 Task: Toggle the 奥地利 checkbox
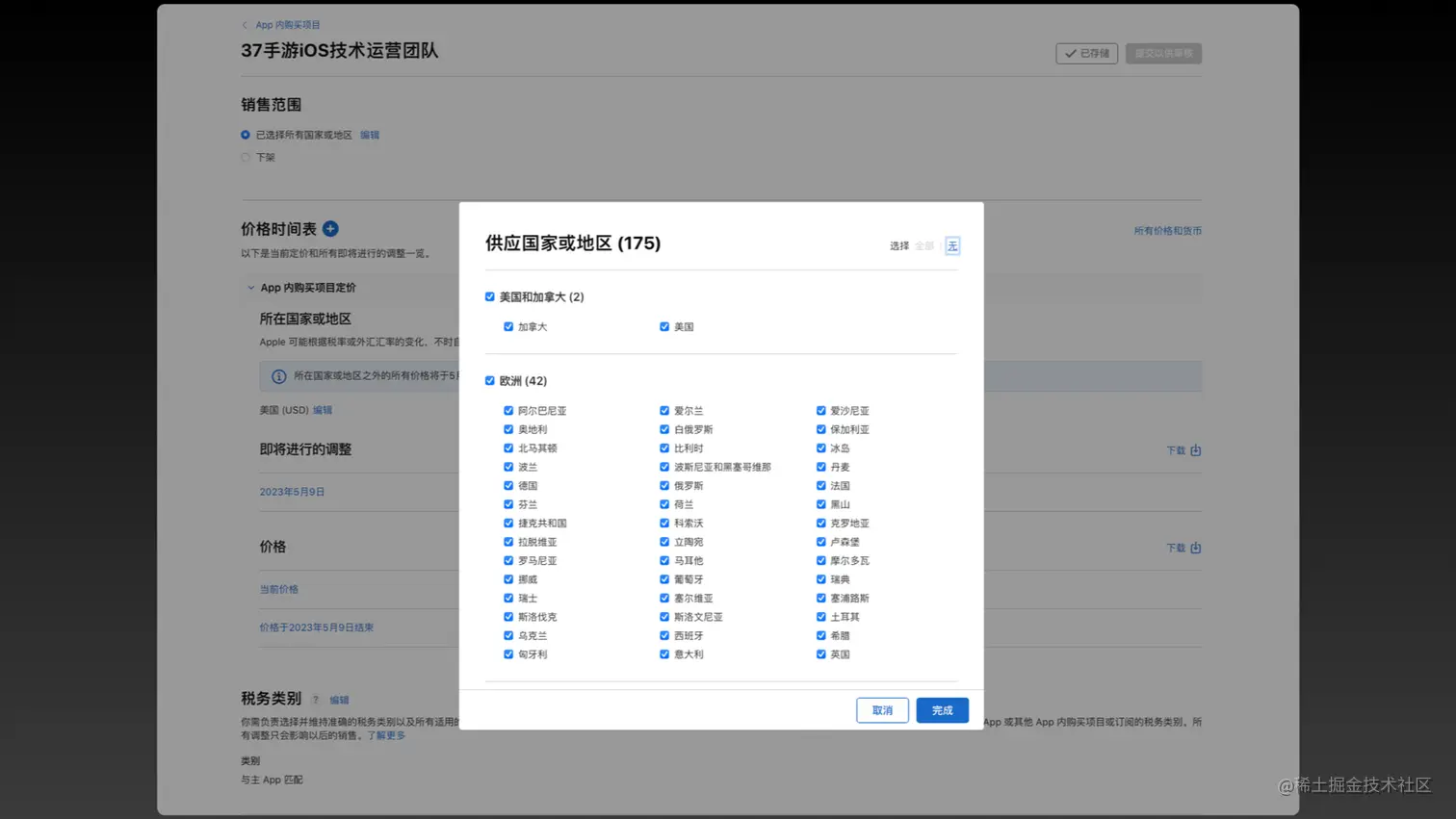click(508, 429)
